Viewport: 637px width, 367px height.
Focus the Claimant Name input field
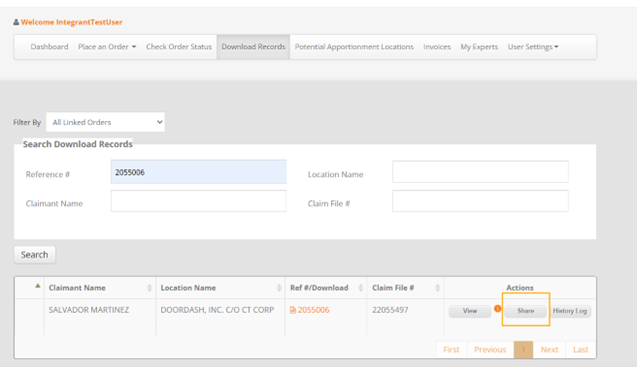[x=199, y=201]
